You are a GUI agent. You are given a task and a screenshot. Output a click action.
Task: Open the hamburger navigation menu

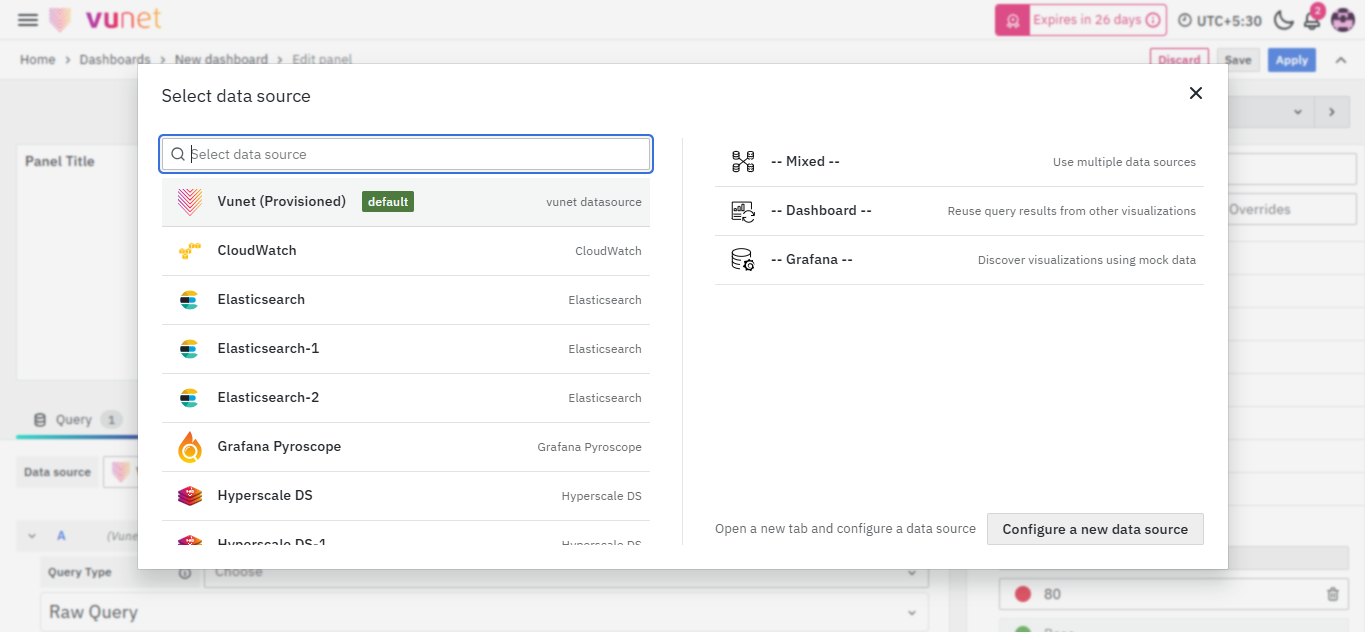coord(28,20)
